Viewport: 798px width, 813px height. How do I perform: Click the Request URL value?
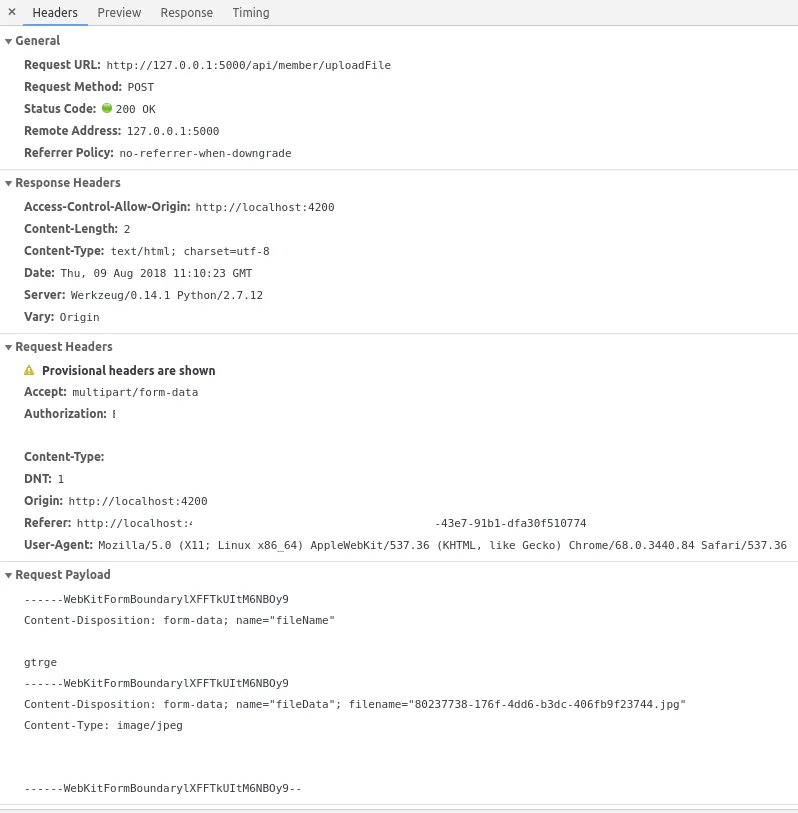(248, 65)
